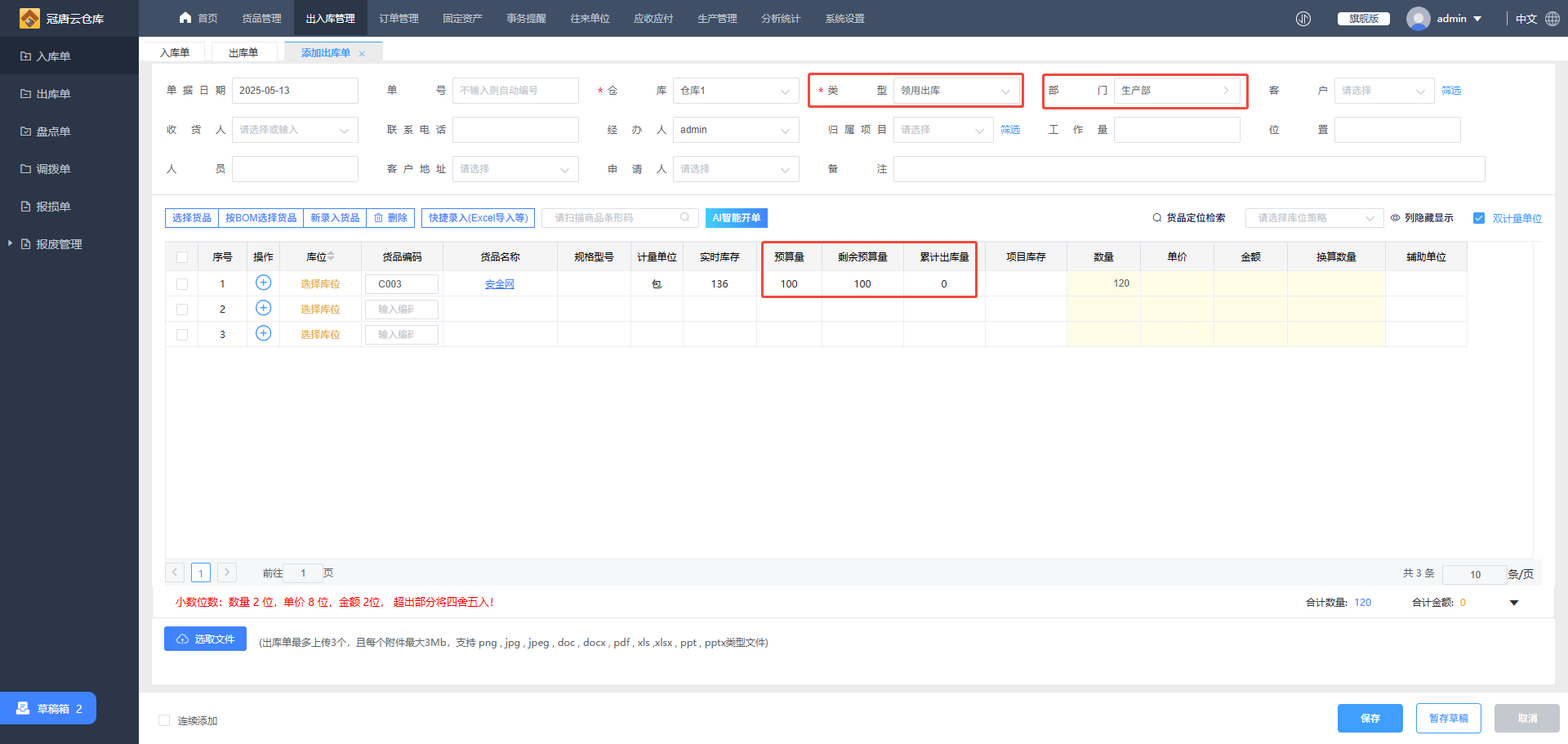This screenshot has height=744, width=1568.
Task: Click 筛选 link next to 客户
Action: 1451,91
